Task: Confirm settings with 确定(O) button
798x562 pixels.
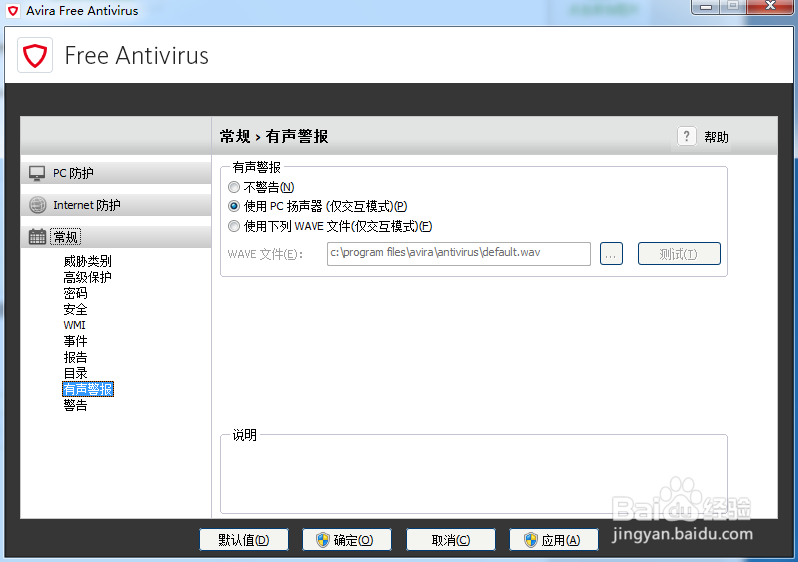Action: pyautogui.click(x=347, y=540)
